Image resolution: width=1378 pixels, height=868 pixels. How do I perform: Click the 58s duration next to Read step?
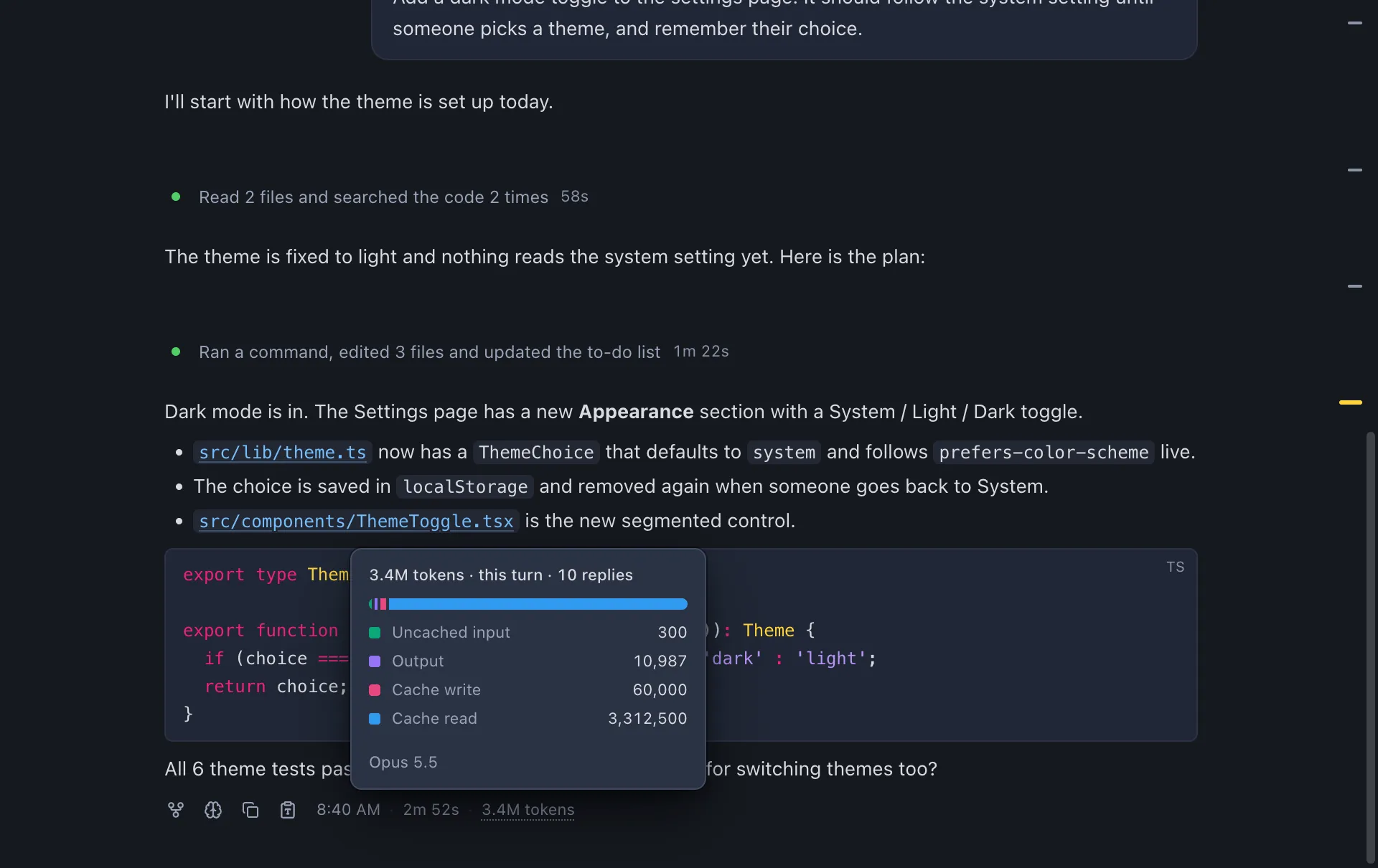574,197
